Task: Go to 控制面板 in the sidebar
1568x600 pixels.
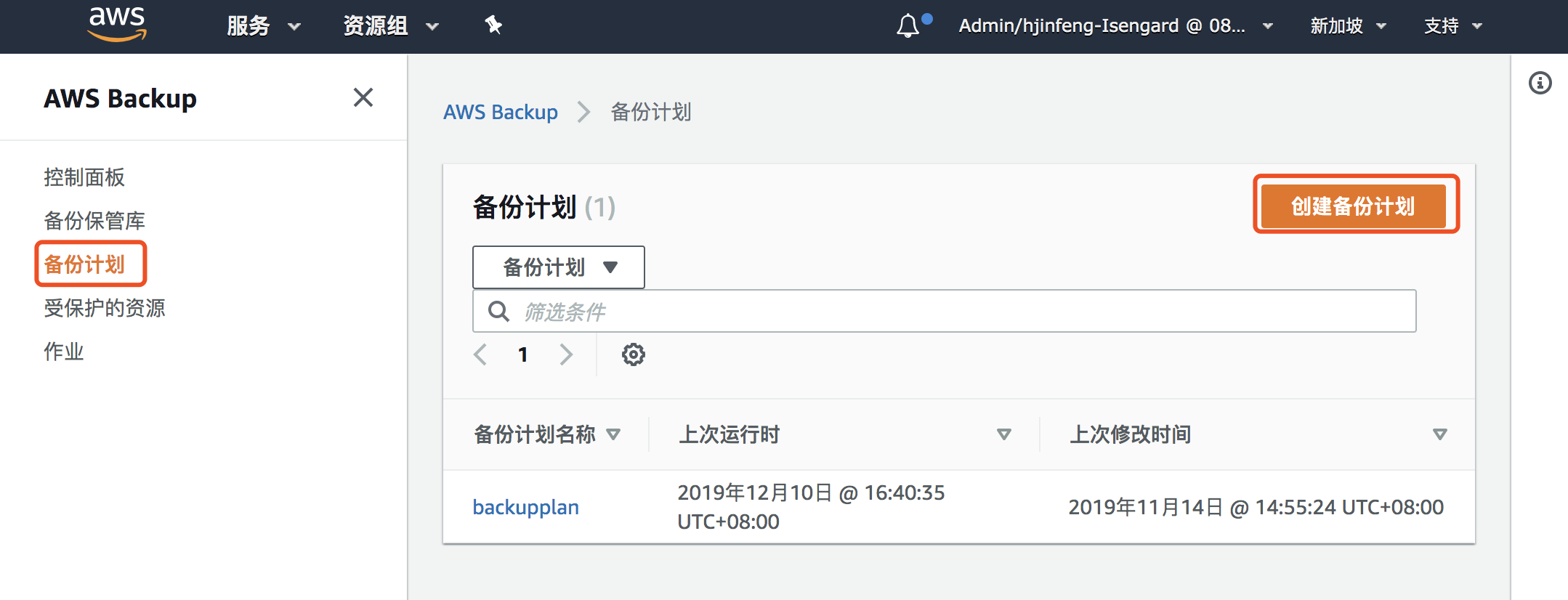Action: click(x=84, y=177)
